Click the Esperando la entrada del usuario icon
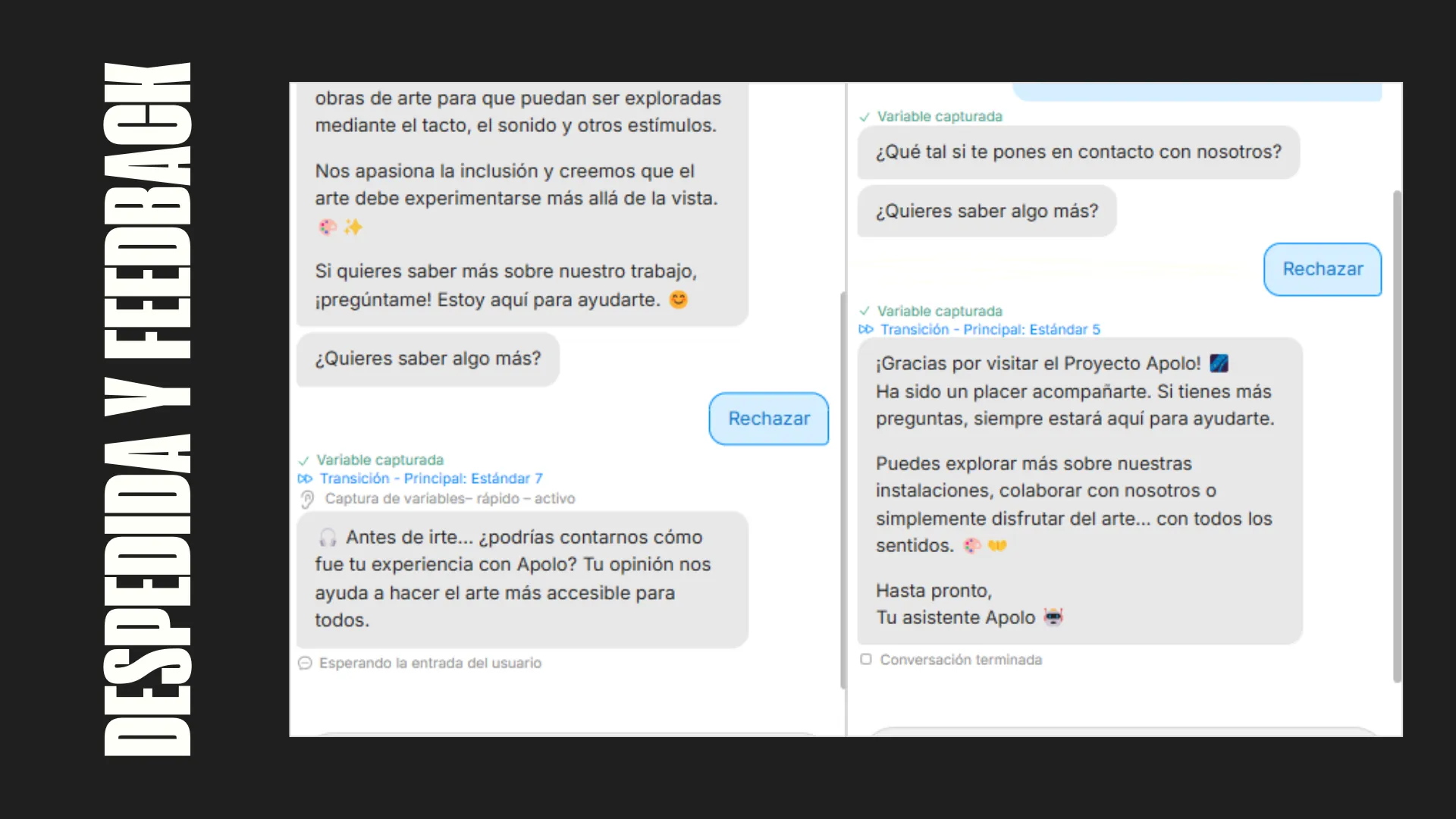This screenshot has width=1456, height=819. coord(305,663)
